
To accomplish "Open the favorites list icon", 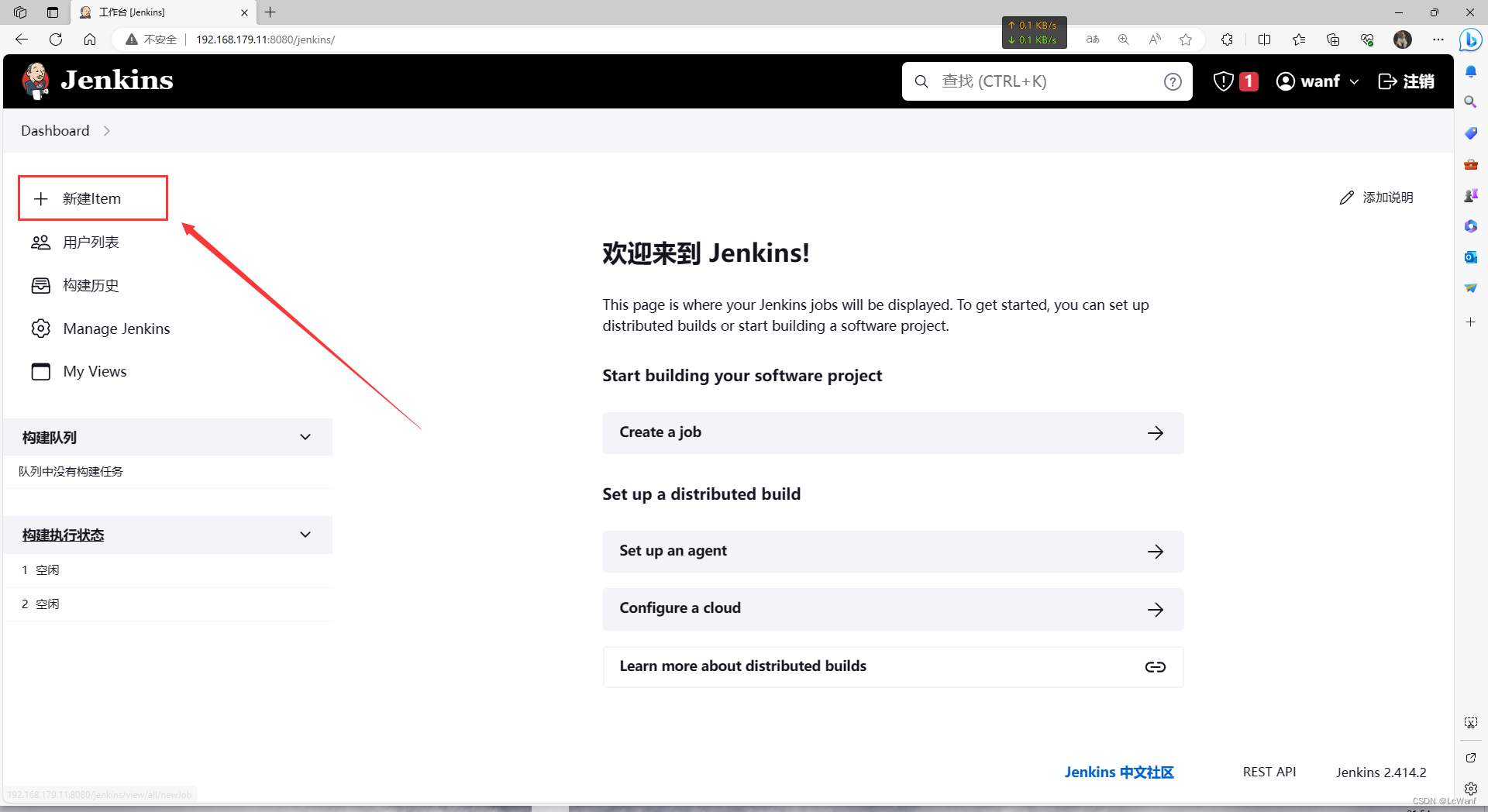I will click(x=1299, y=40).
